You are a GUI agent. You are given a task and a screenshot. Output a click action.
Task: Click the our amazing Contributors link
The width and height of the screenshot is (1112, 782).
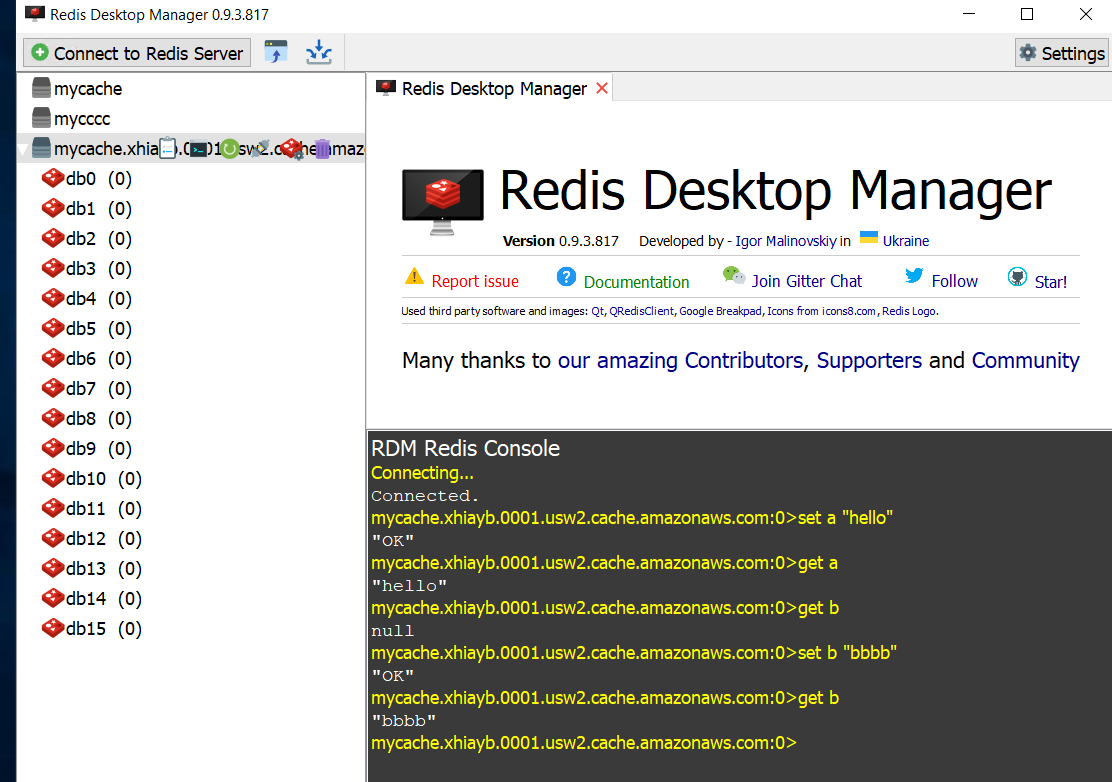pos(680,361)
